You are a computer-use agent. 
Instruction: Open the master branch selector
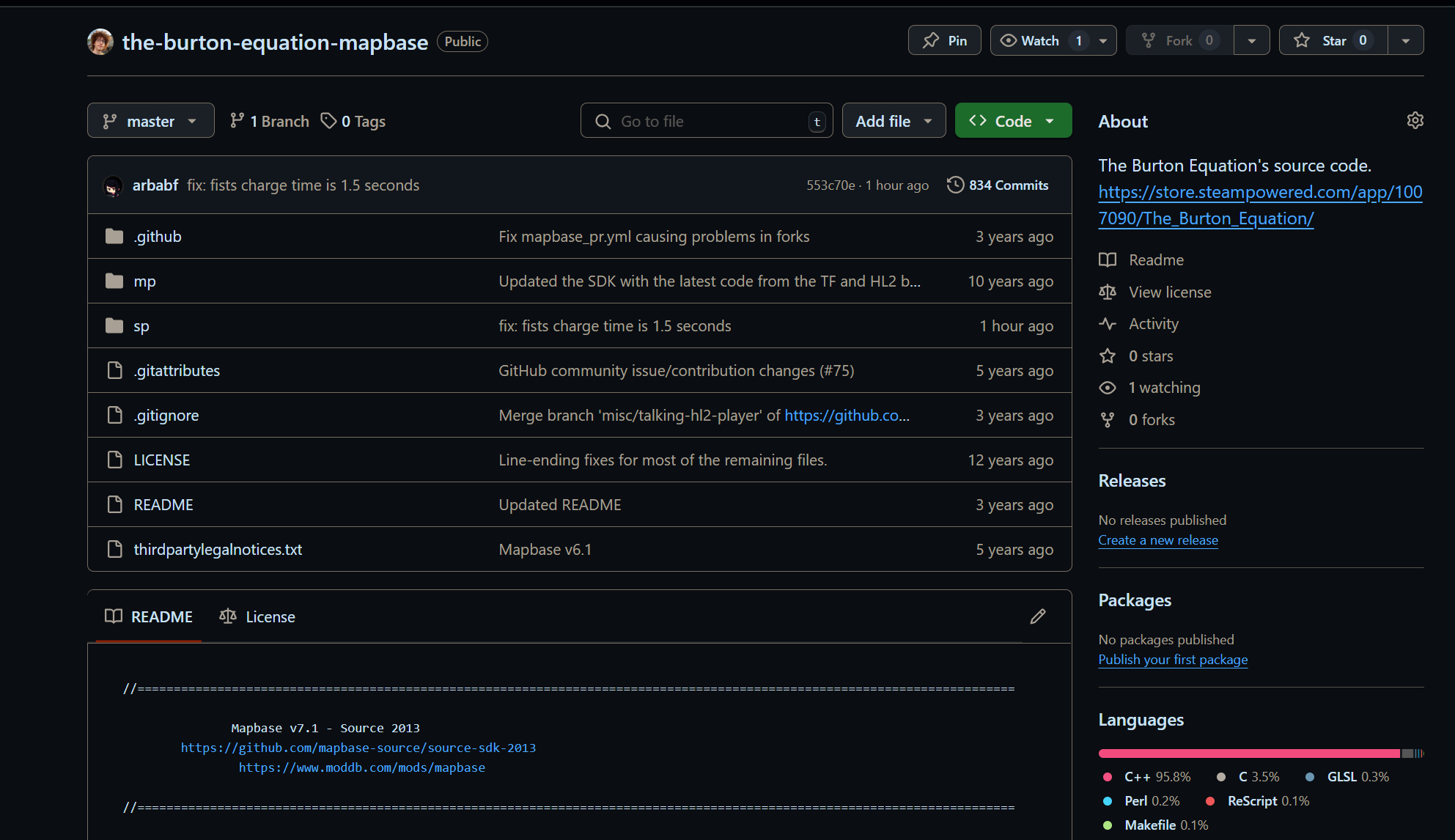coord(151,121)
